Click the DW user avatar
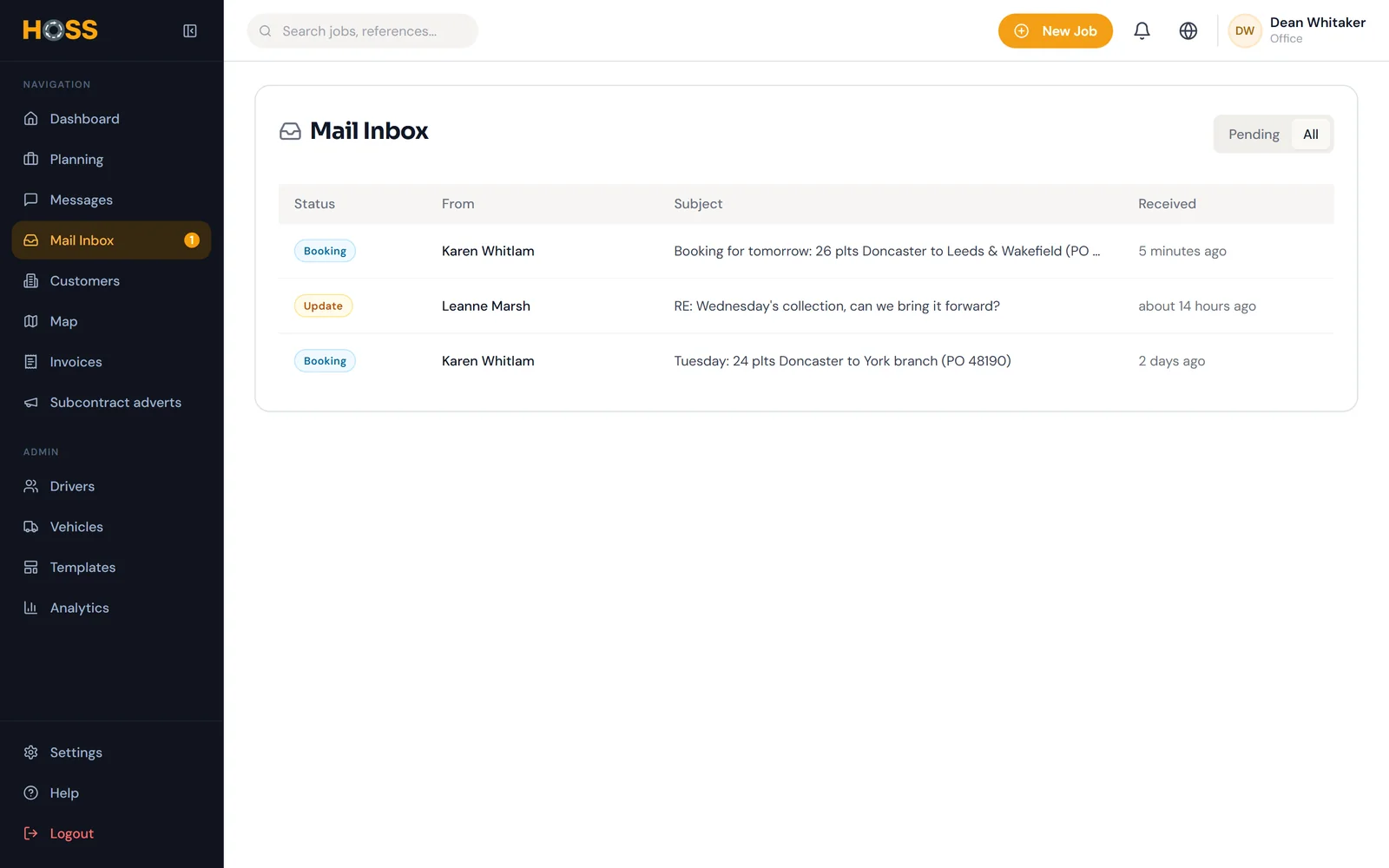1389x868 pixels. (1244, 30)
